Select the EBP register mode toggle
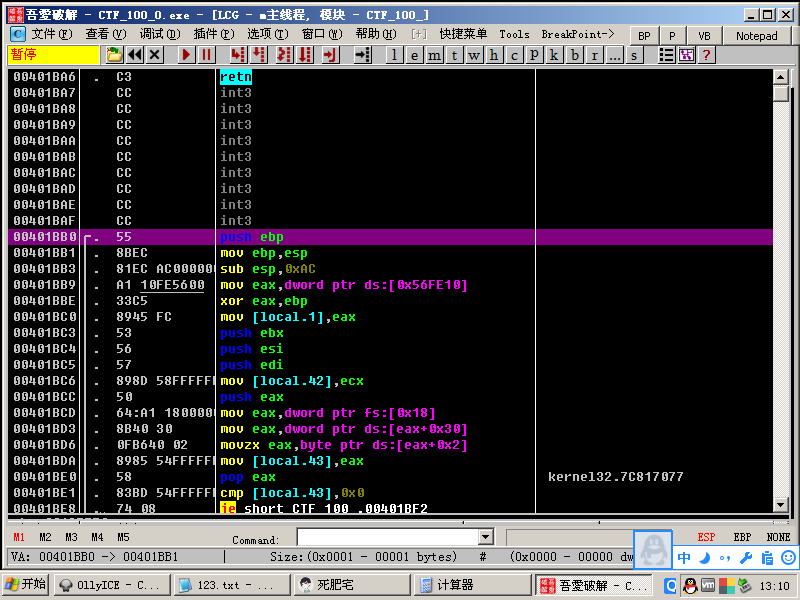 [742, 537]
